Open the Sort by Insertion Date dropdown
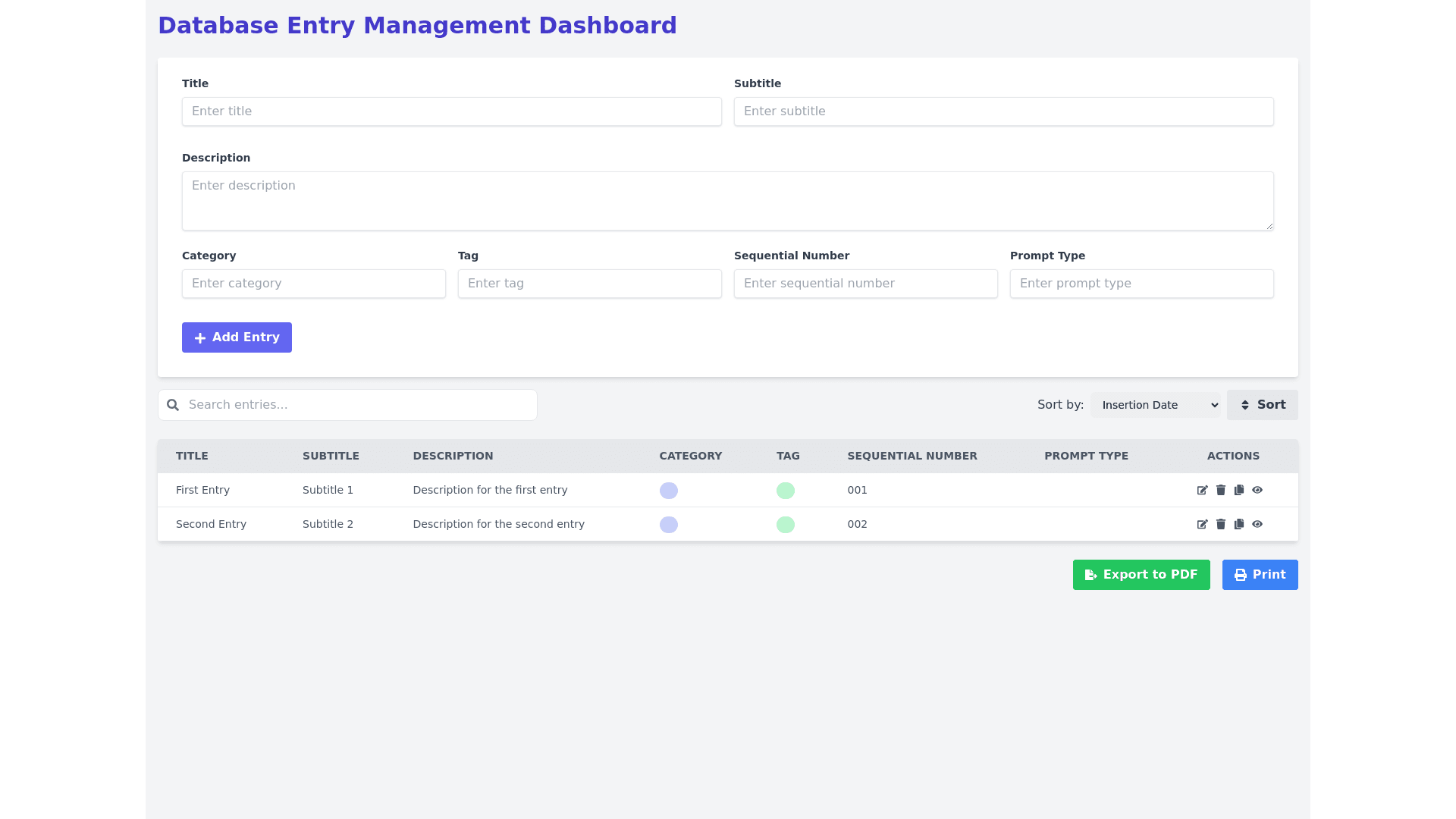 1155,405
